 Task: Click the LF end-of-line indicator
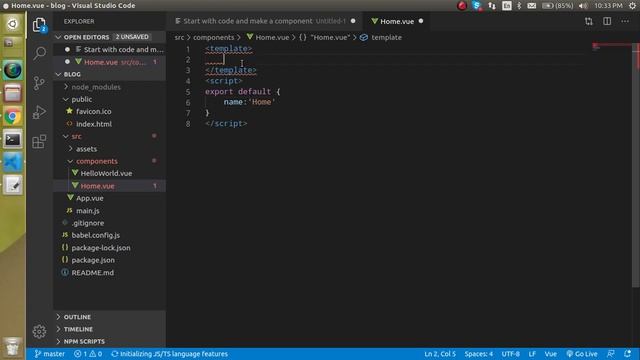(532, 354)
